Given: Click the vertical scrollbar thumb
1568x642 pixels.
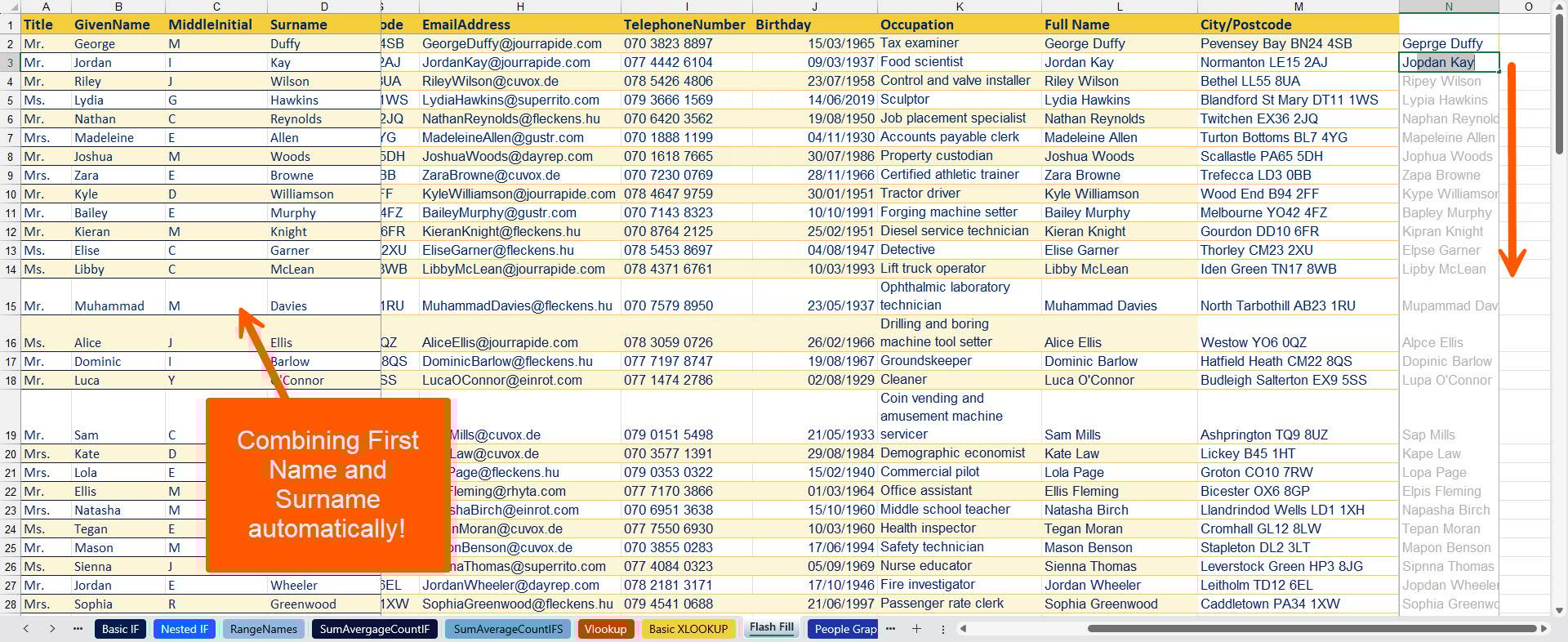Looking at the screenshot, I should [1559, 85].
